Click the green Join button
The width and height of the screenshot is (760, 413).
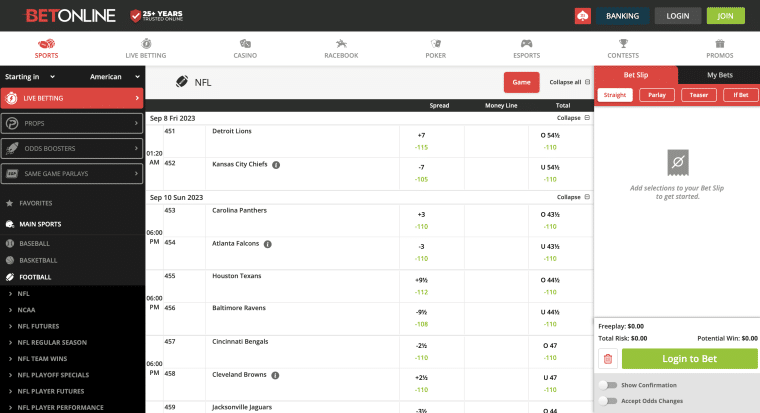pos(726,16)
